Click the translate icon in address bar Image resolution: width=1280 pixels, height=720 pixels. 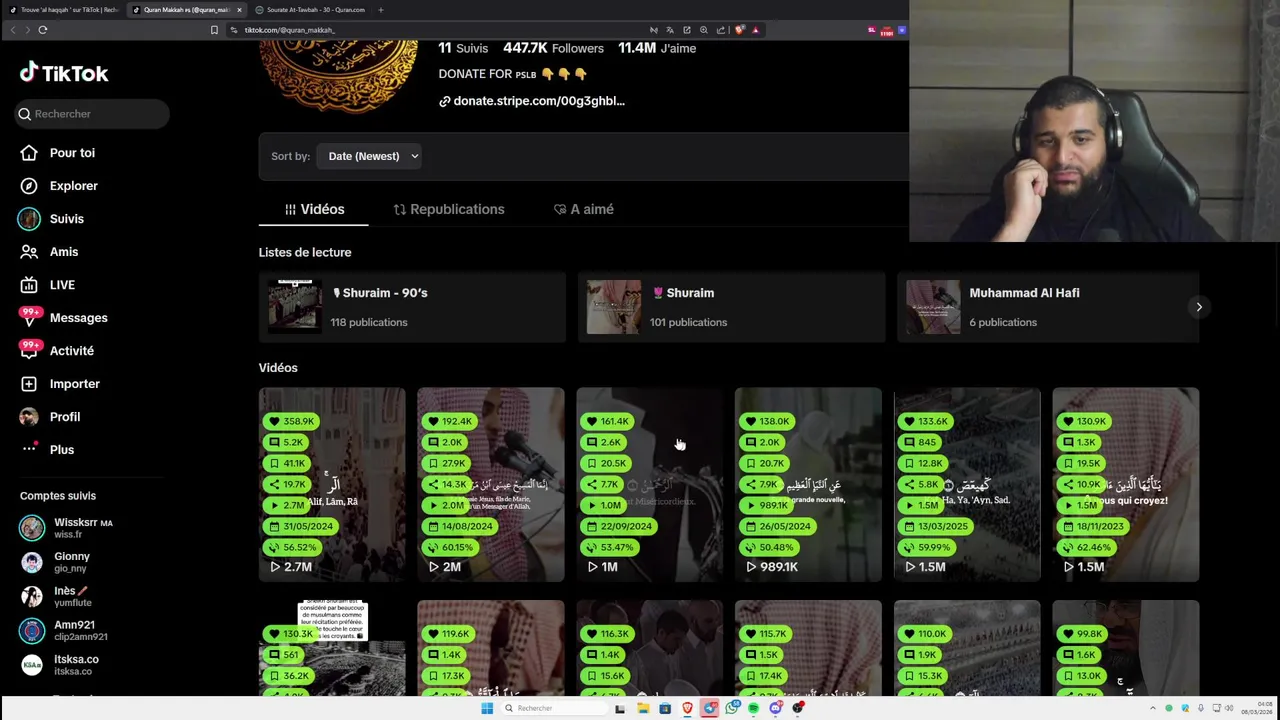point(670,30)
